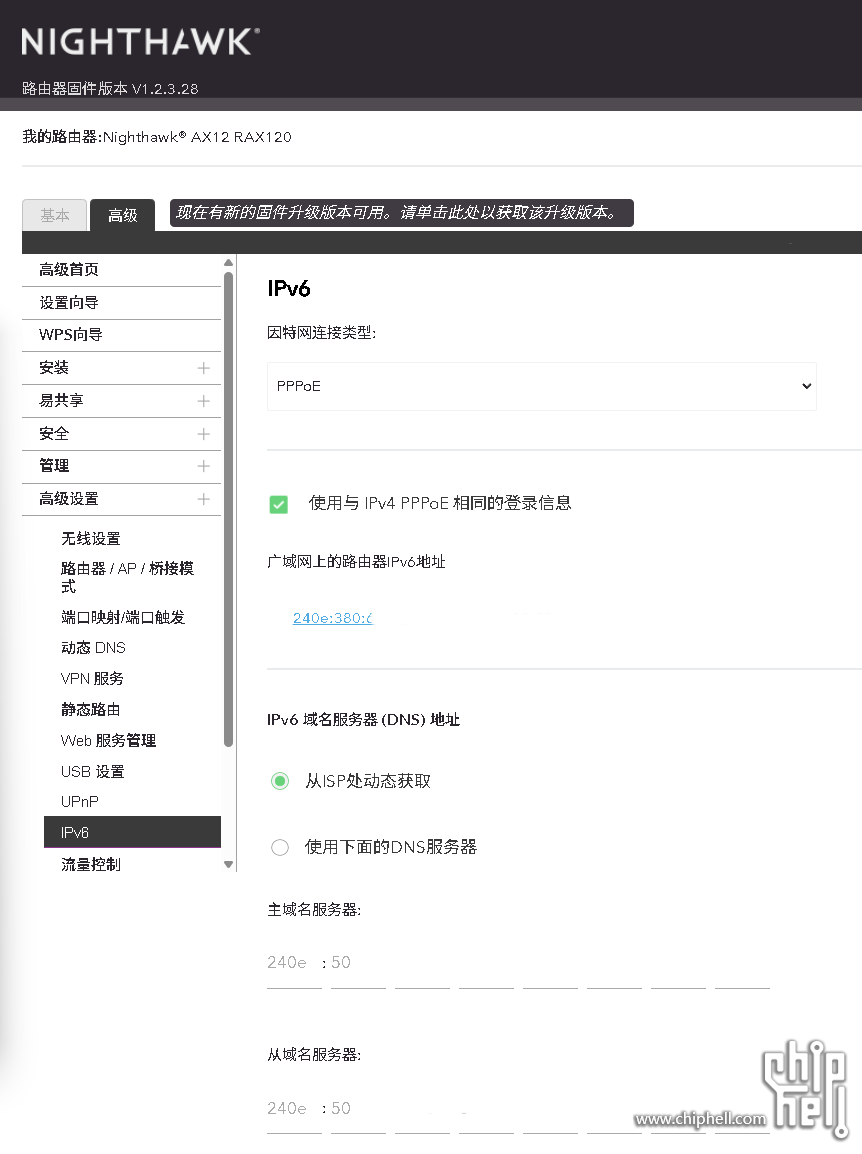Screen dimensions: 862x1154
Task: Select the 高级 tab
Action: pyautogui.click(x=122, y=215)
